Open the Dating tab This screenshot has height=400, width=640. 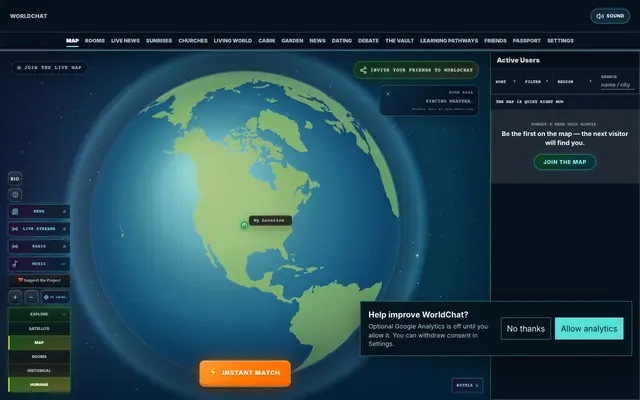tap(342, 41)
